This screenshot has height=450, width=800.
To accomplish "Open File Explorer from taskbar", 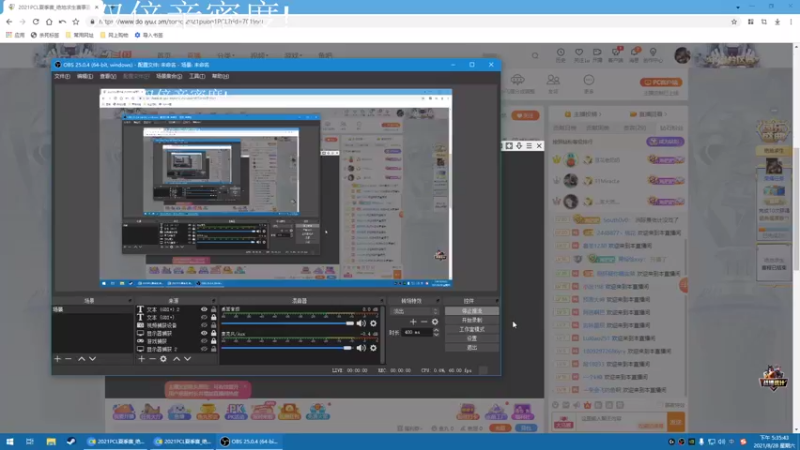I will (x=51, y=441).
